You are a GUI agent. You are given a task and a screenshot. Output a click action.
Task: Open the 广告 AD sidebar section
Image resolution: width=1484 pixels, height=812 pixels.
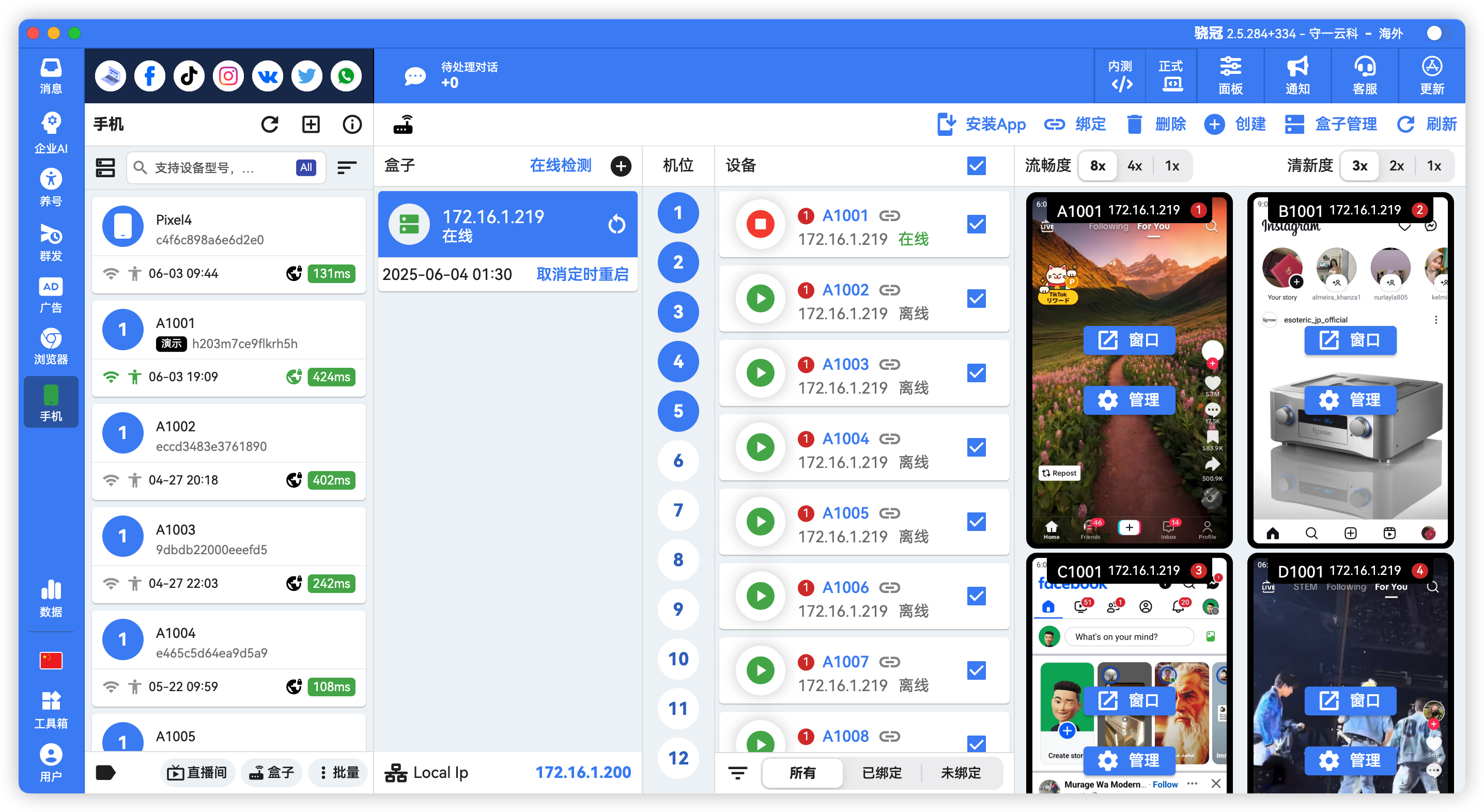pos(51,295)
